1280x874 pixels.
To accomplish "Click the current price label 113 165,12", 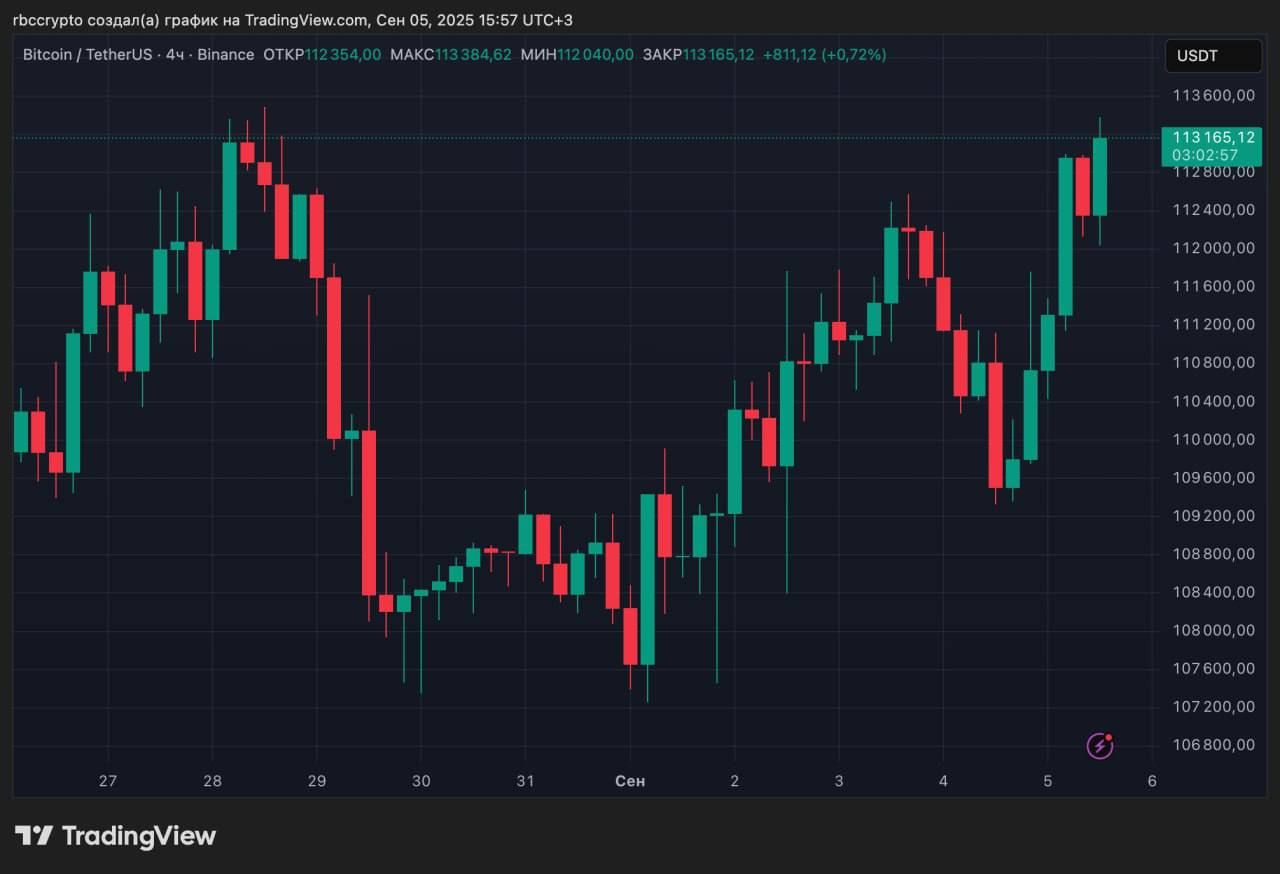I will (1213, 137).
